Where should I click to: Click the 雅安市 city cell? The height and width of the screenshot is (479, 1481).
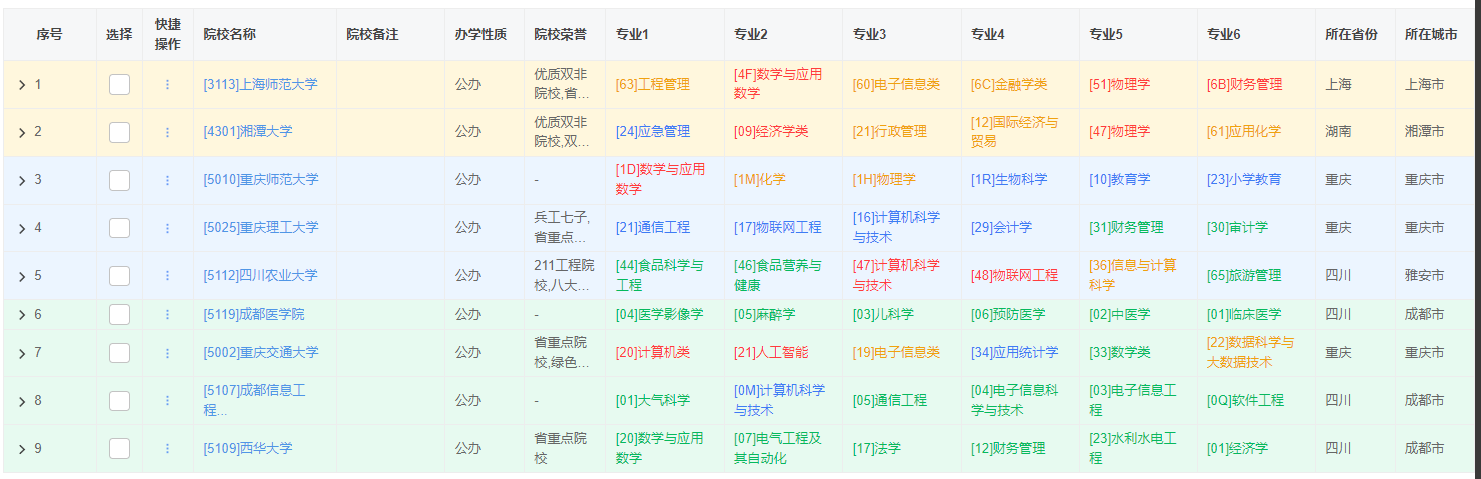coord(1425,276)
